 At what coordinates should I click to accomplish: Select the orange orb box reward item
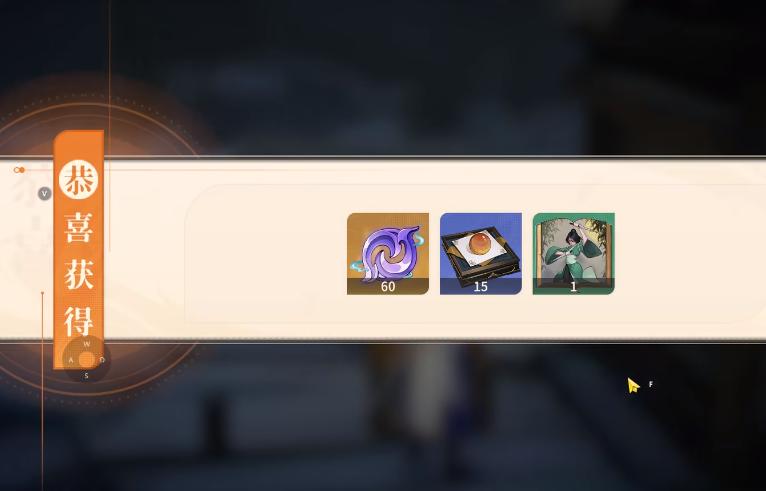(481, 254)
